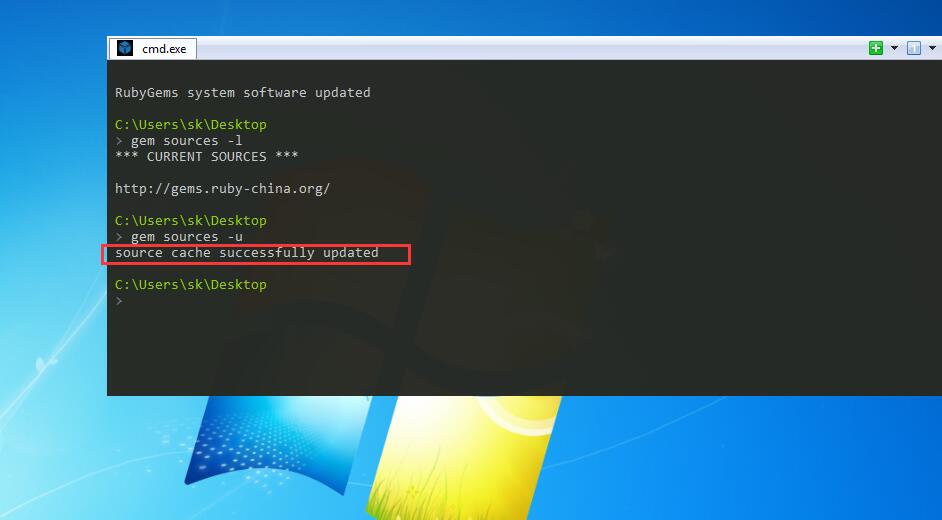
Task: Click the "gem sources -u" command line
Action: point(186,237)
